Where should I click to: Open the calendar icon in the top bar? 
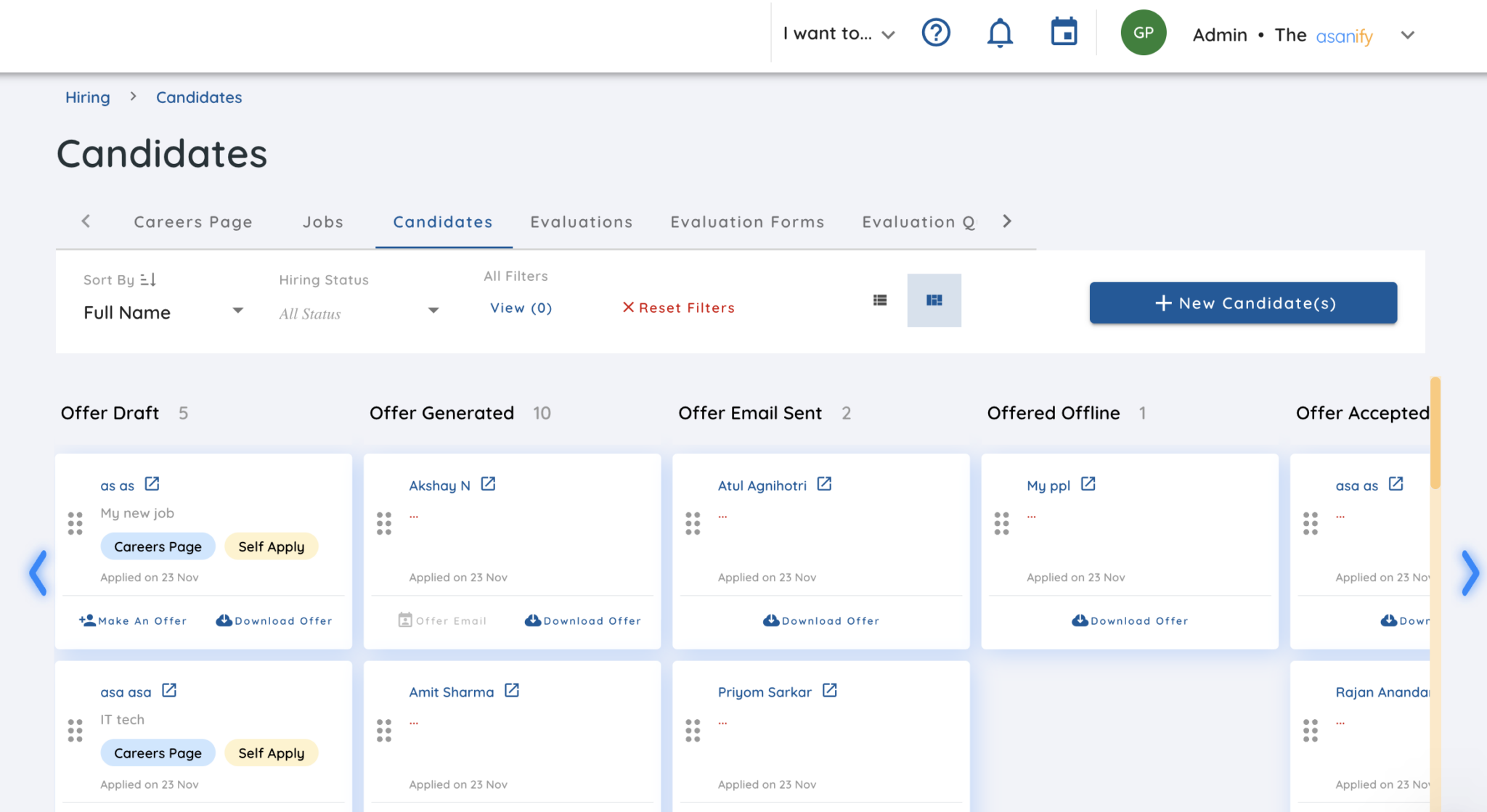tap(1063, 33)
